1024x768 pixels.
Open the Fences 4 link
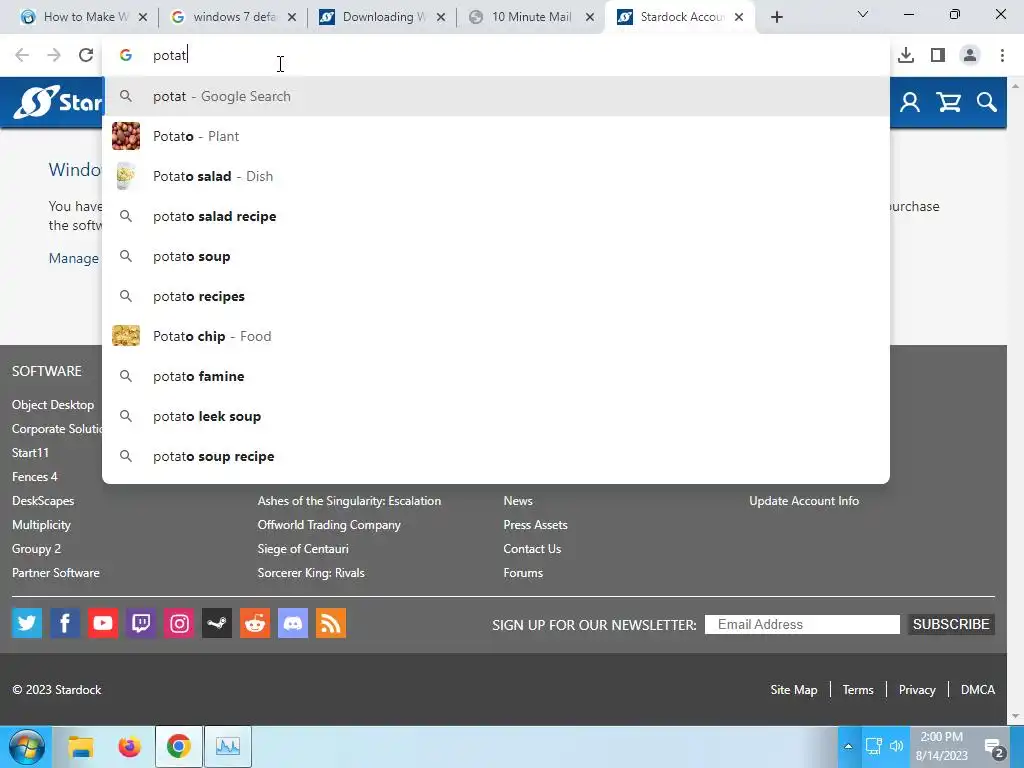[35, 477]
